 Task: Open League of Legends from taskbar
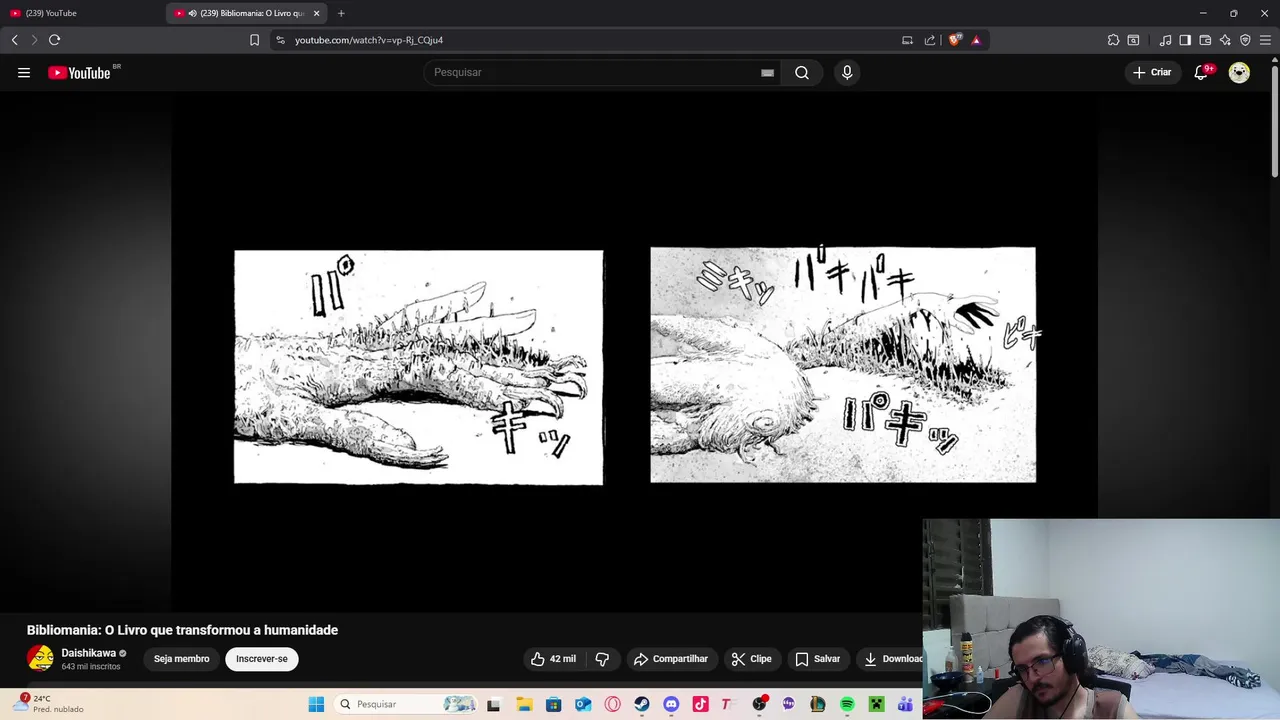click(817, 704)
